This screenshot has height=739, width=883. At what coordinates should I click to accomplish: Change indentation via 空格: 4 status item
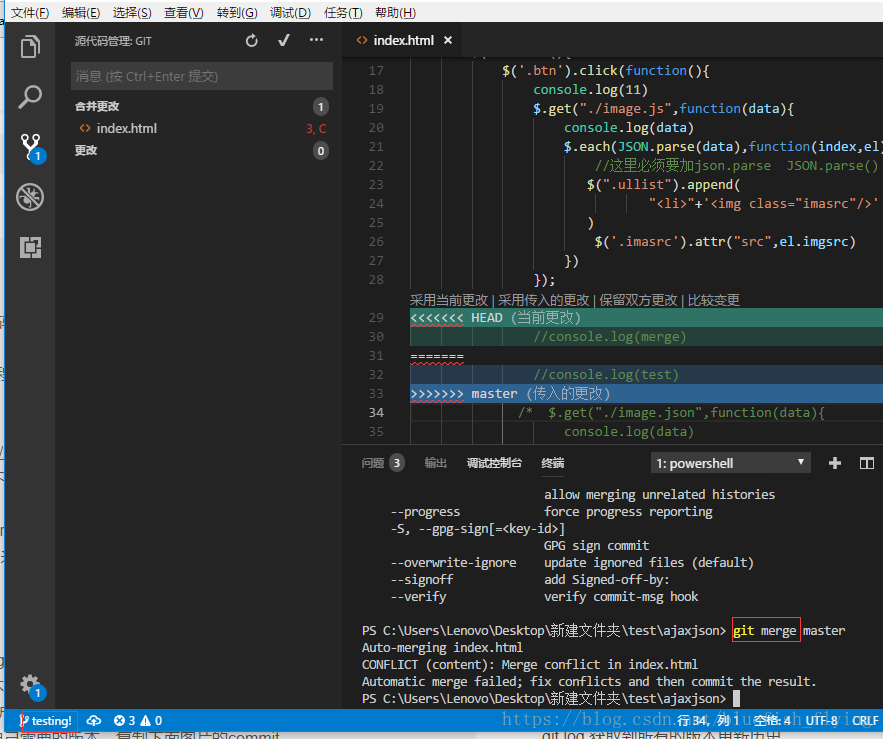pyautogui.click(x=772, y=720)
